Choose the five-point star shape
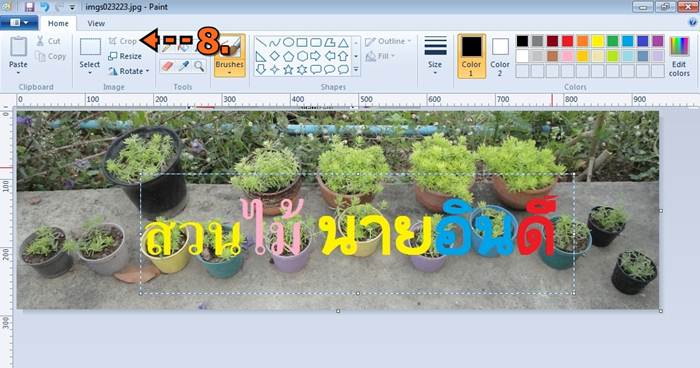Screen dimensions: 700x368 point(288,69)
